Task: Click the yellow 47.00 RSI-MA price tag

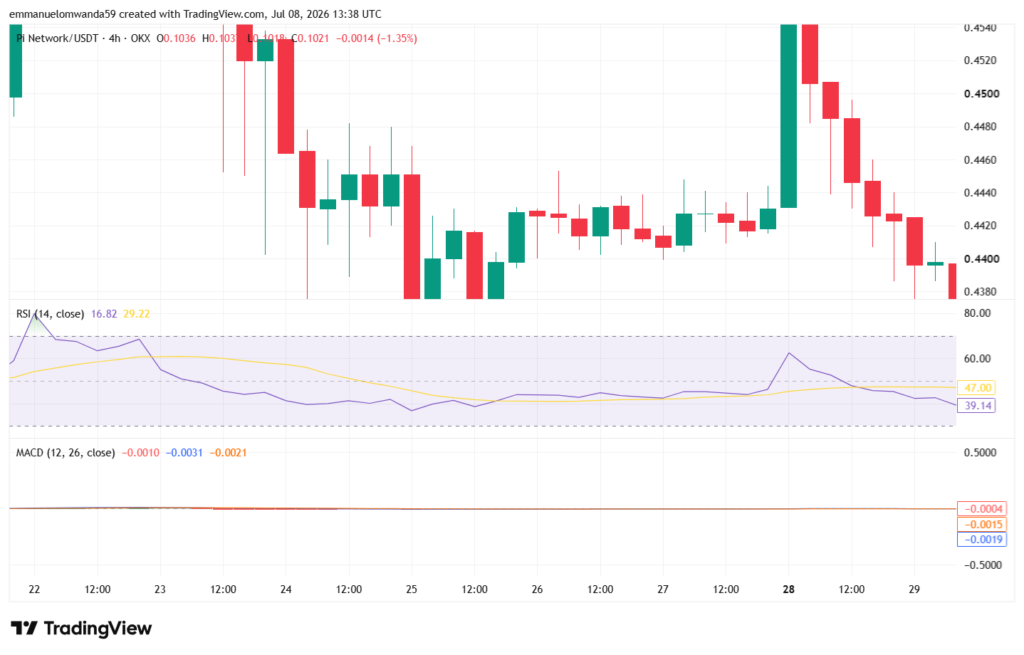Action: coord(977,388)
